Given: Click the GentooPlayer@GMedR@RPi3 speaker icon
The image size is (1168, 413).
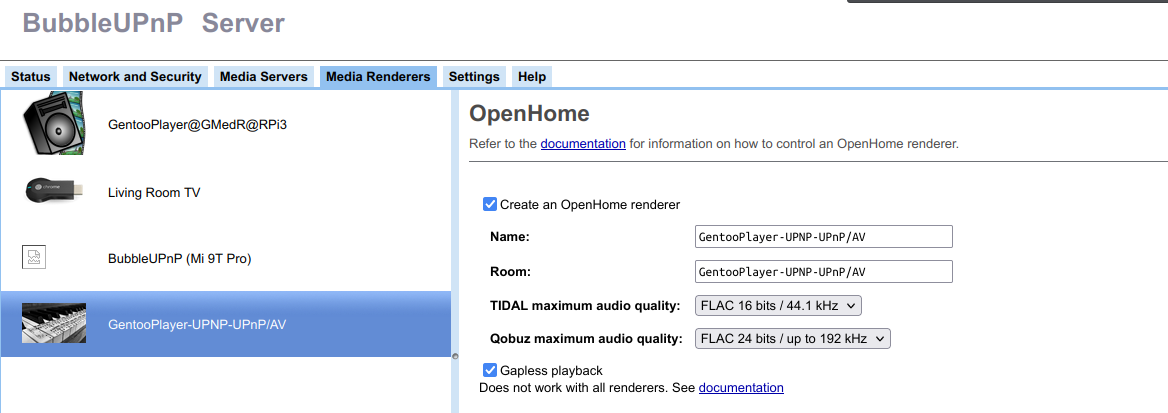Looking at the screenshot, I should 54,124.
